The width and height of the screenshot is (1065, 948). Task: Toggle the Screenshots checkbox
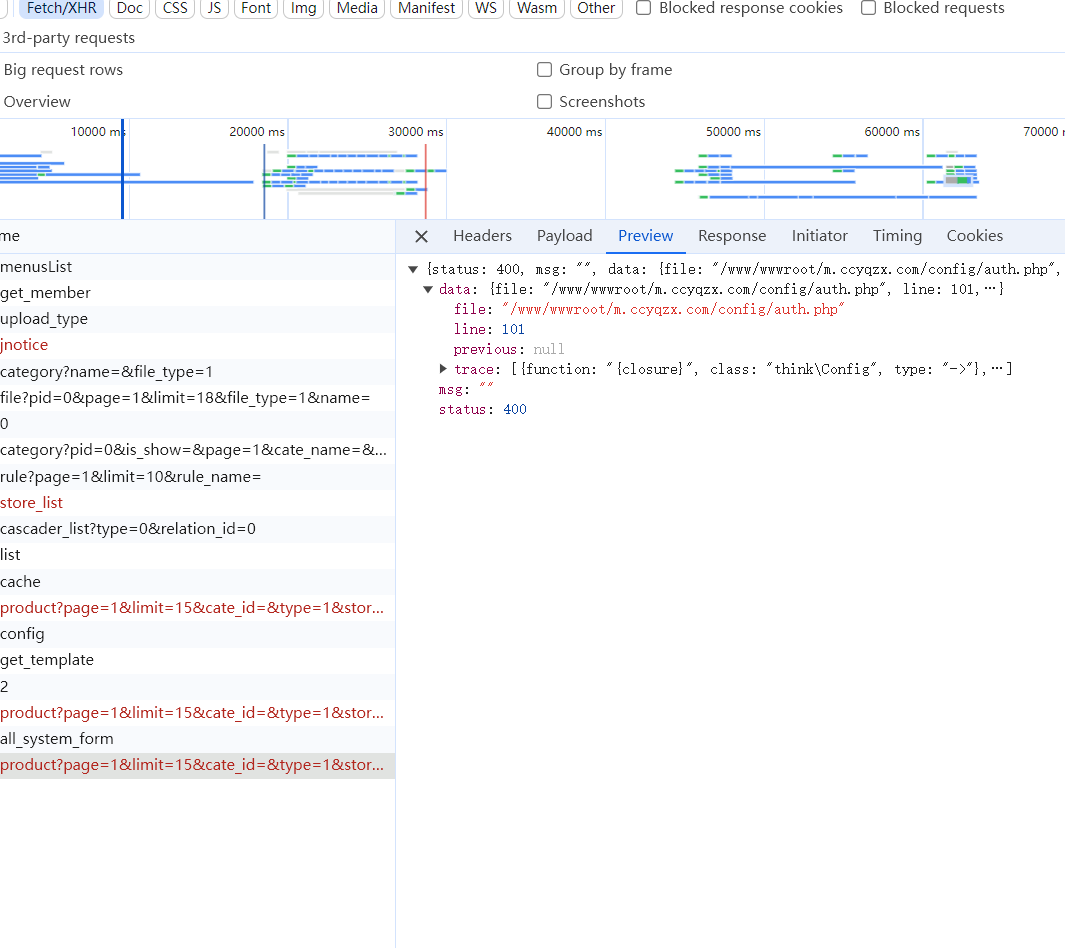(x=545, y=102)
